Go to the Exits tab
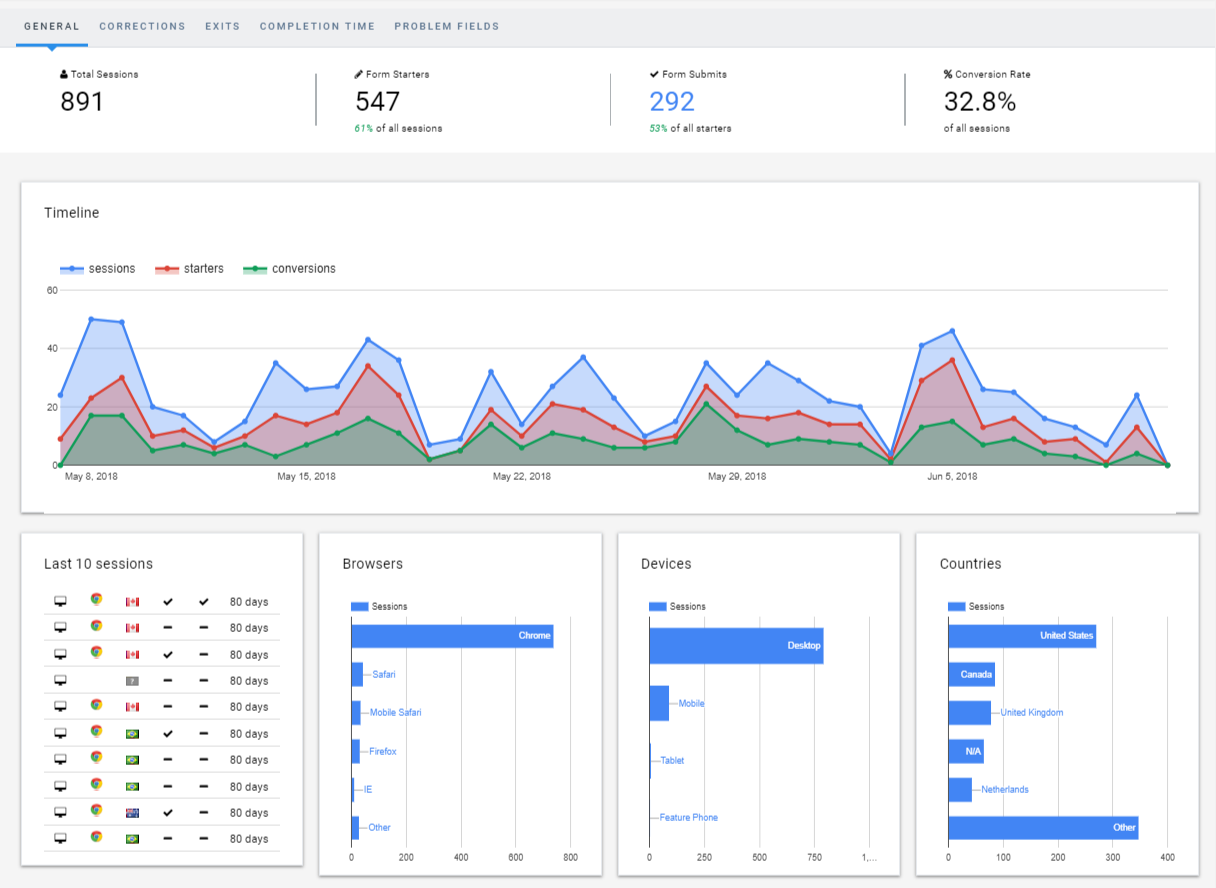 click(x=222, y=27)
